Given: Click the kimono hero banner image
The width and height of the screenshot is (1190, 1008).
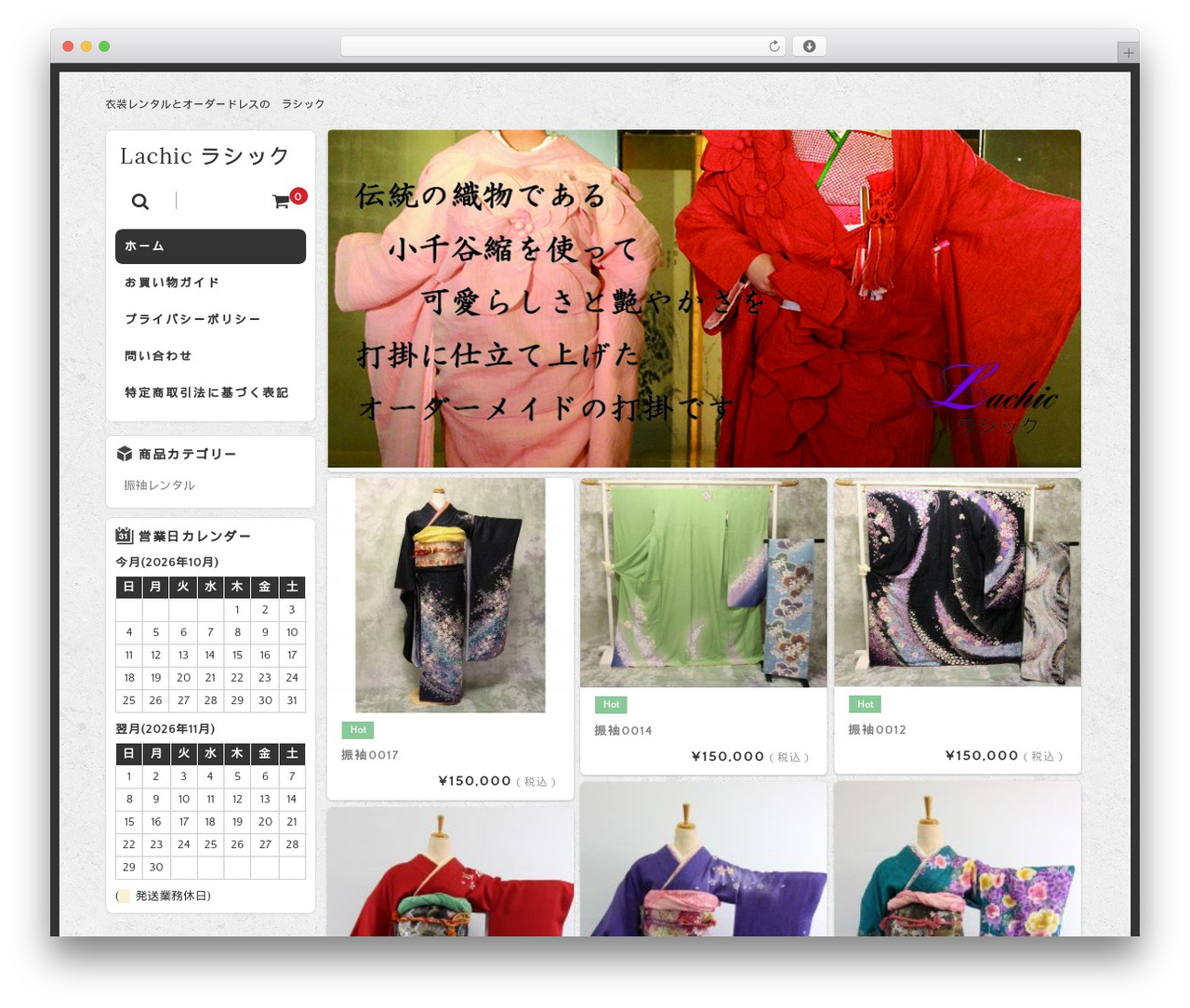Looking at the screenshot, I should pyautogui.click(x=704, y=298).
